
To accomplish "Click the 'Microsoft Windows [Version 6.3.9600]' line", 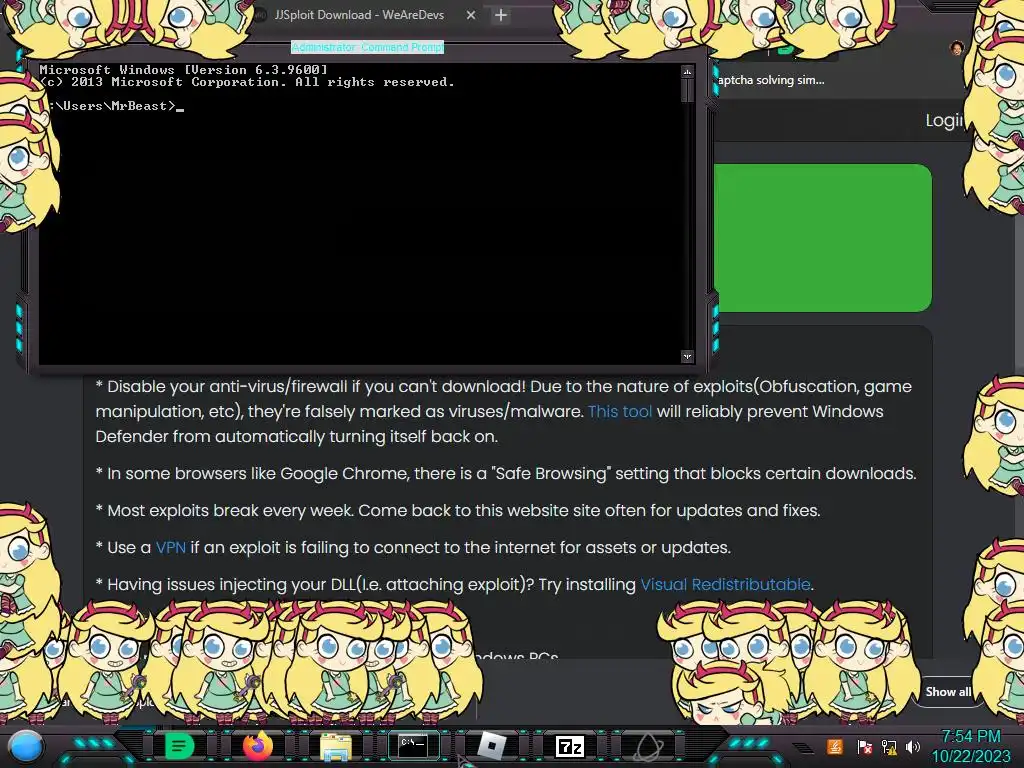I will click(x=184, y=69).
